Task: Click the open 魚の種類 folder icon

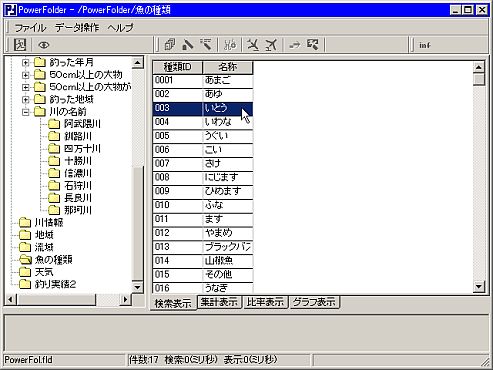Action: click(25, 259)
